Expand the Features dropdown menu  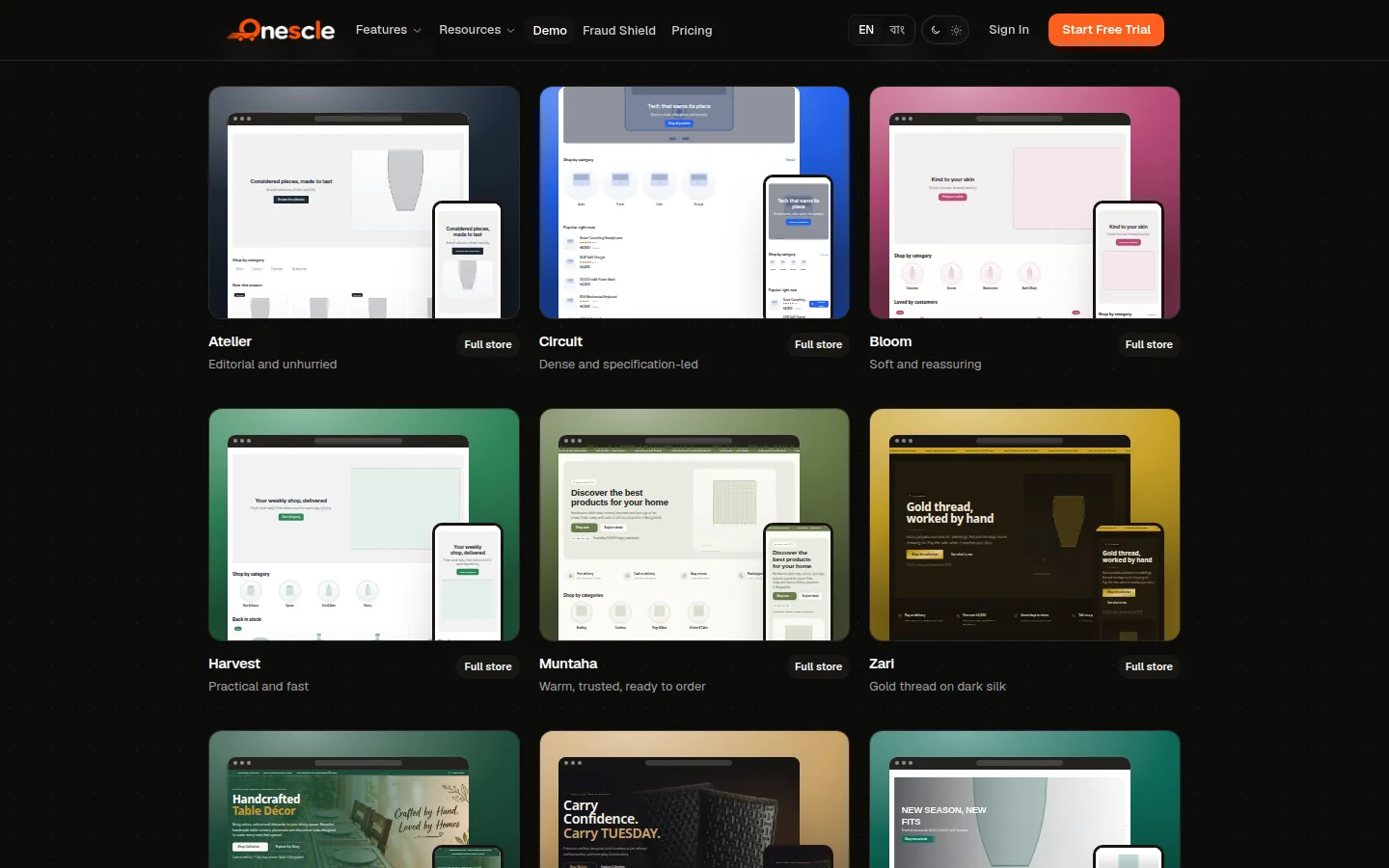pyautogui.click(x=388, y=30)
